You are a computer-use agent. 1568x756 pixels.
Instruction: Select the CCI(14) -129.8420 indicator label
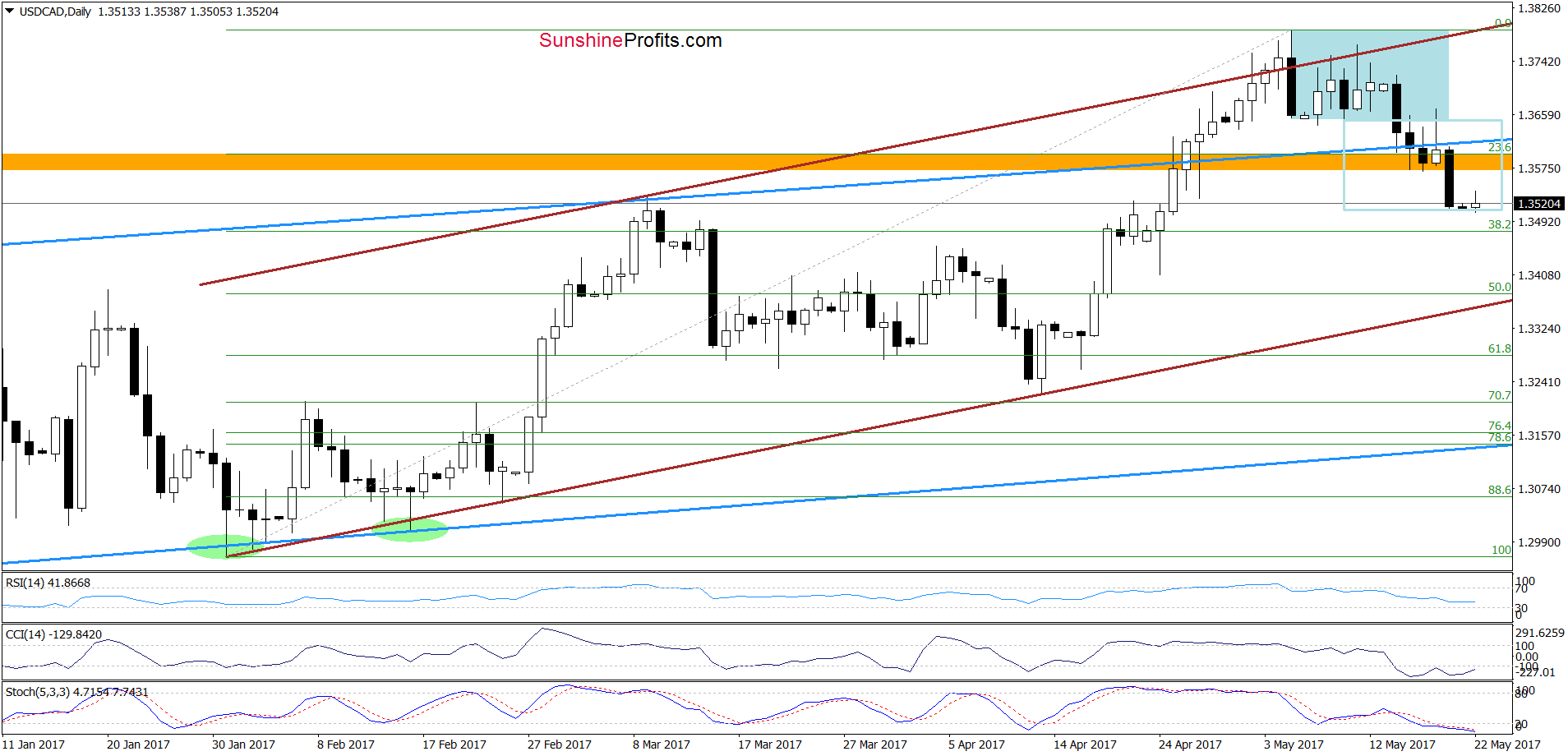(53, 634)
